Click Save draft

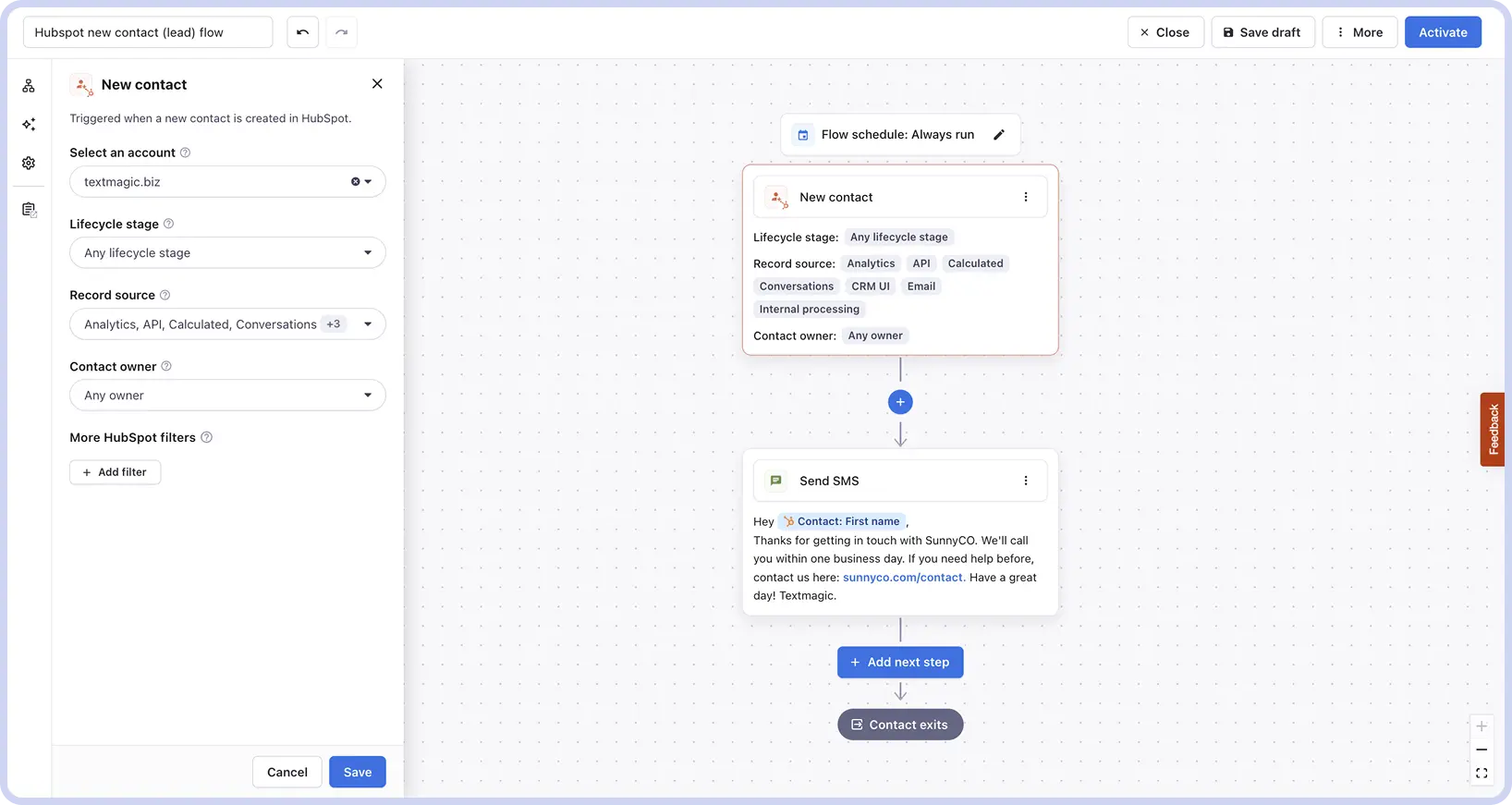pyautogui.click(x=1262, y=32)
